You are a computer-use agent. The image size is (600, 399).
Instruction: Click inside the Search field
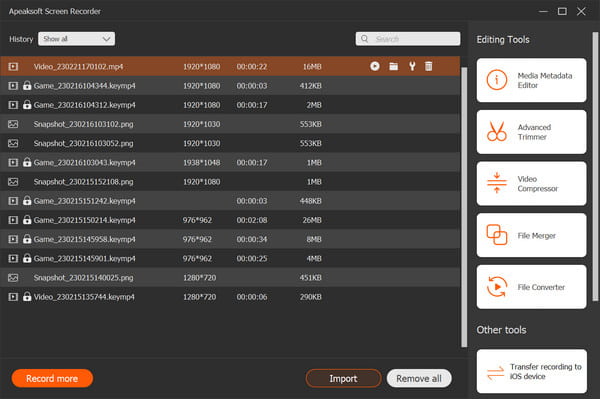point(408,39)
